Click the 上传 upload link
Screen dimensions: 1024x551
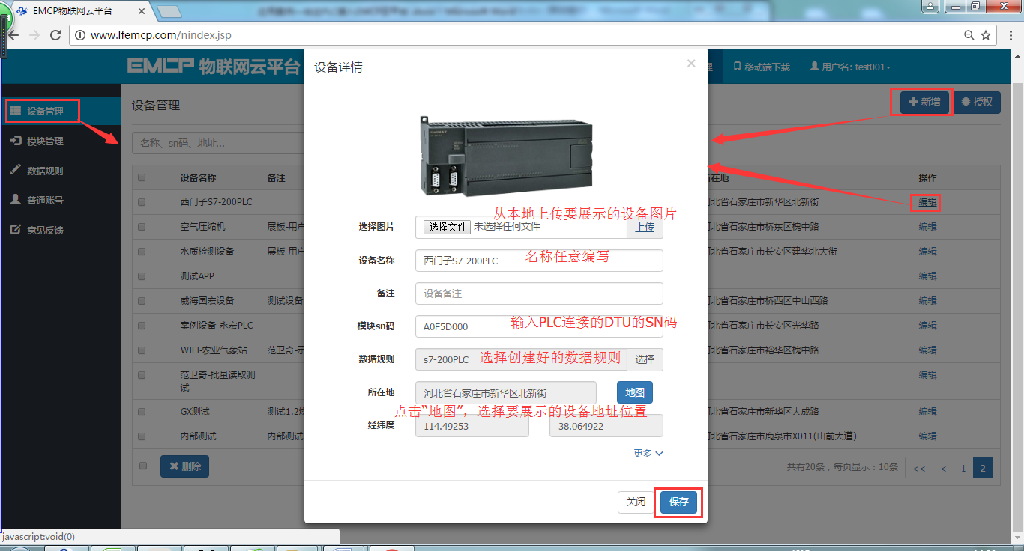tap(645, 227)
